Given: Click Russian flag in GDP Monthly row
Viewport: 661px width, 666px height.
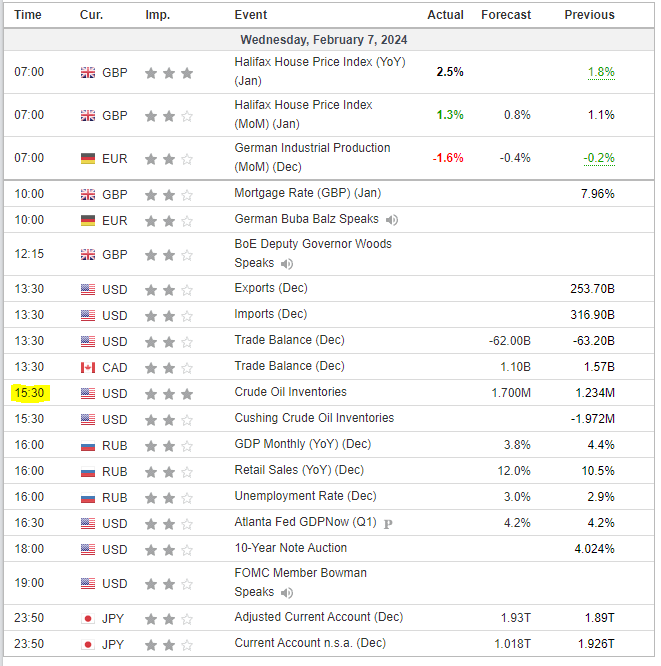Looking at the screenshot, I should [x=88, y=445].
